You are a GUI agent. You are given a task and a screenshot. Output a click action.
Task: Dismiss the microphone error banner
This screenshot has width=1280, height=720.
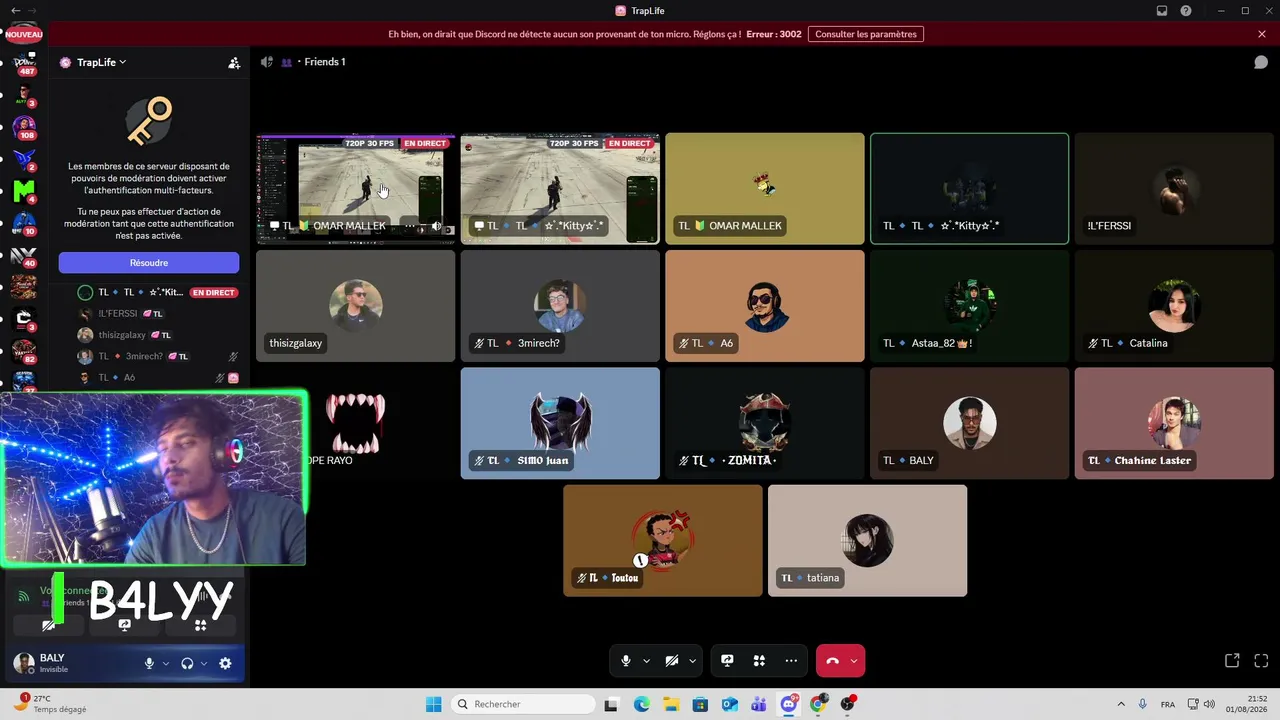click(x=1262, y=34)
